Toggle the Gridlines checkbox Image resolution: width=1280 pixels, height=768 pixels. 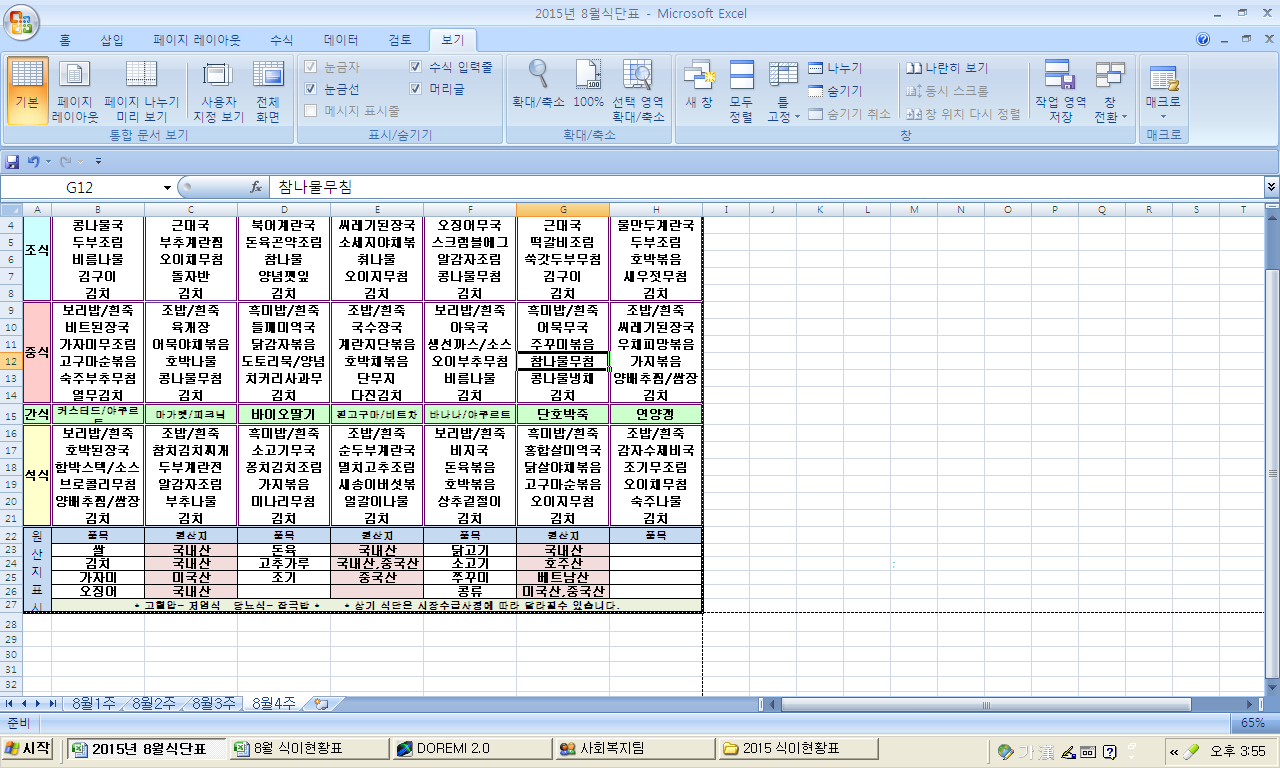pyautogui.click(x=311, y=89)
